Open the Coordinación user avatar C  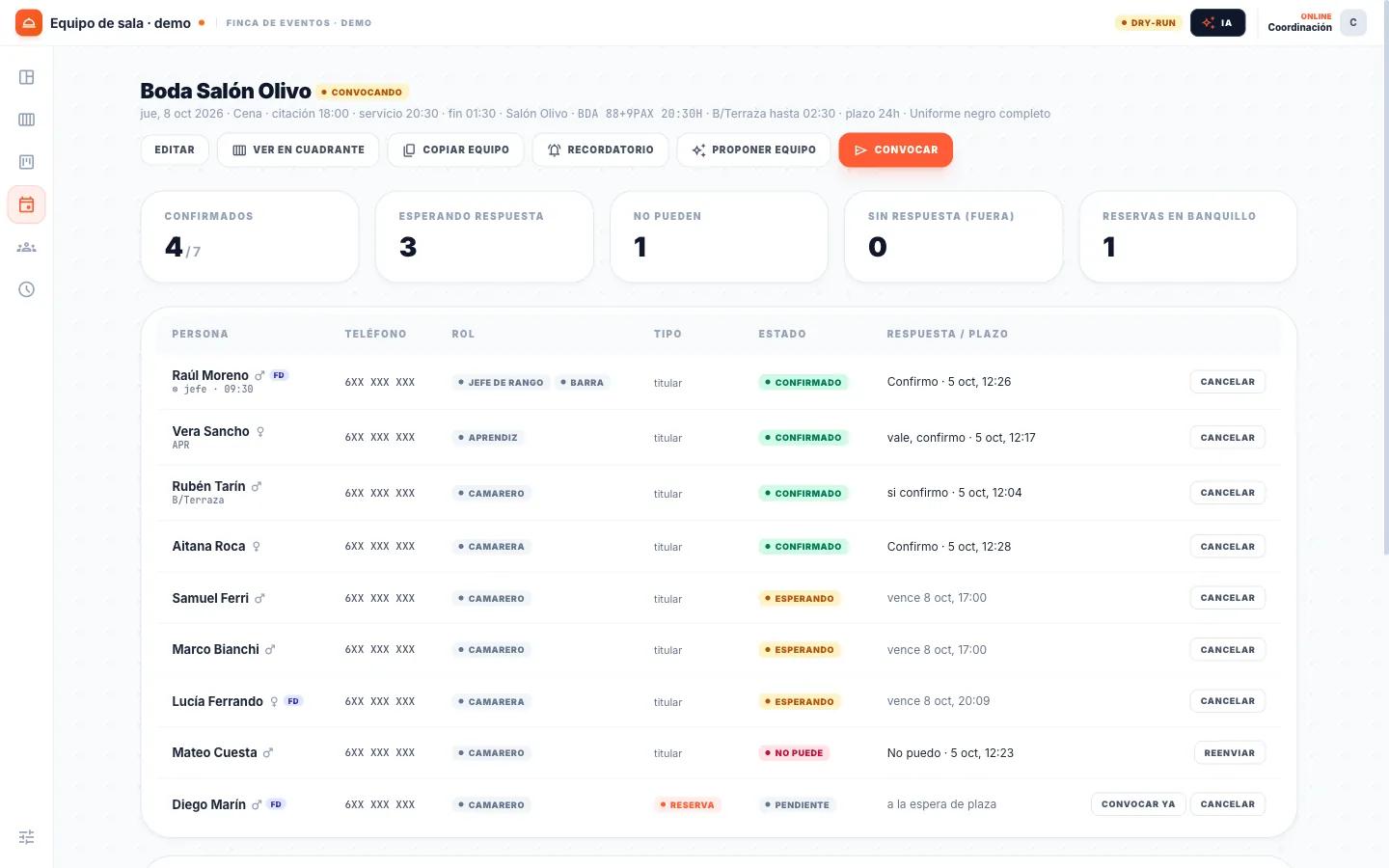[1353, 22]
